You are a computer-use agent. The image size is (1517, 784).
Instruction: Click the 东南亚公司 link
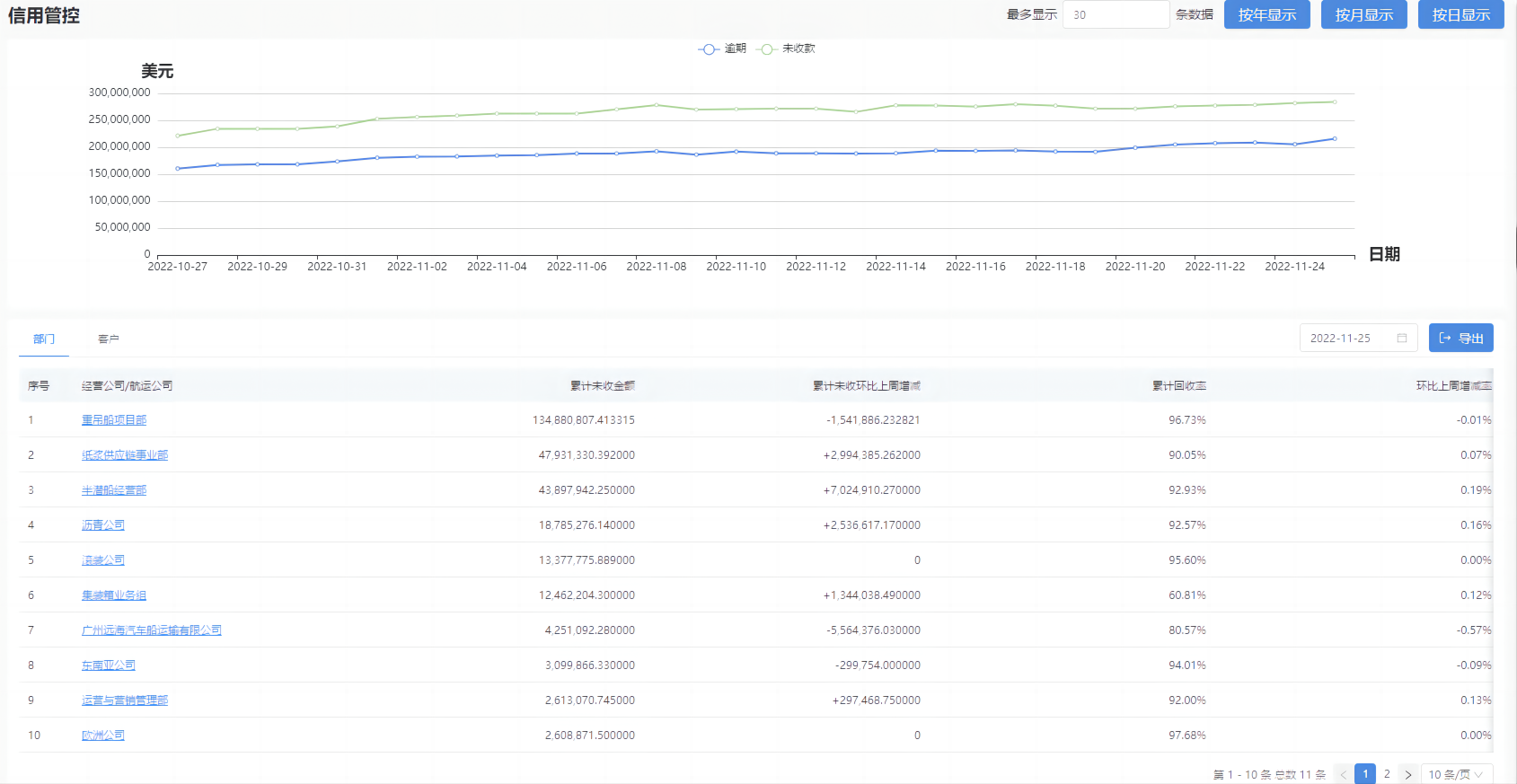pos(109,665)
